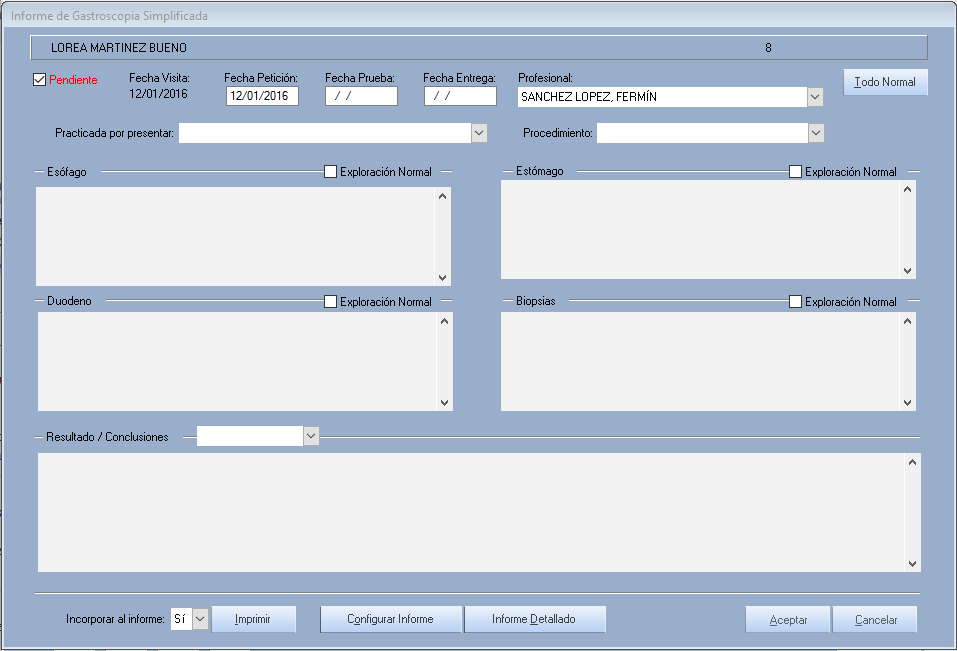The width and height of the screenshot is (957, 651).
Task: Click inside the Esófago text area
Action: click(x=236, y=236)
